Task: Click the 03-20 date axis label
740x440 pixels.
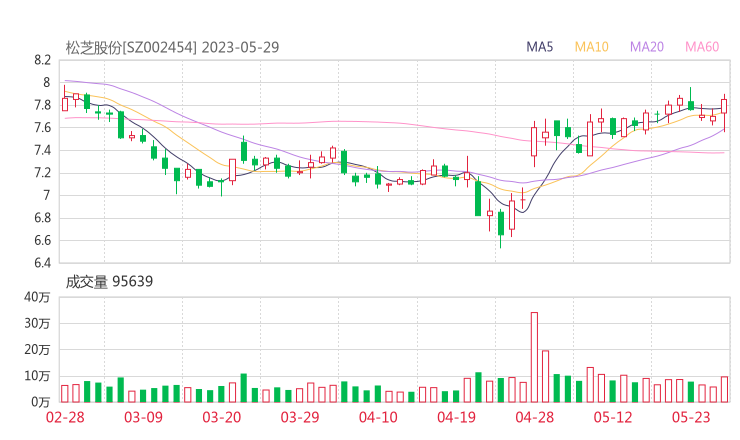Action: 222,417
